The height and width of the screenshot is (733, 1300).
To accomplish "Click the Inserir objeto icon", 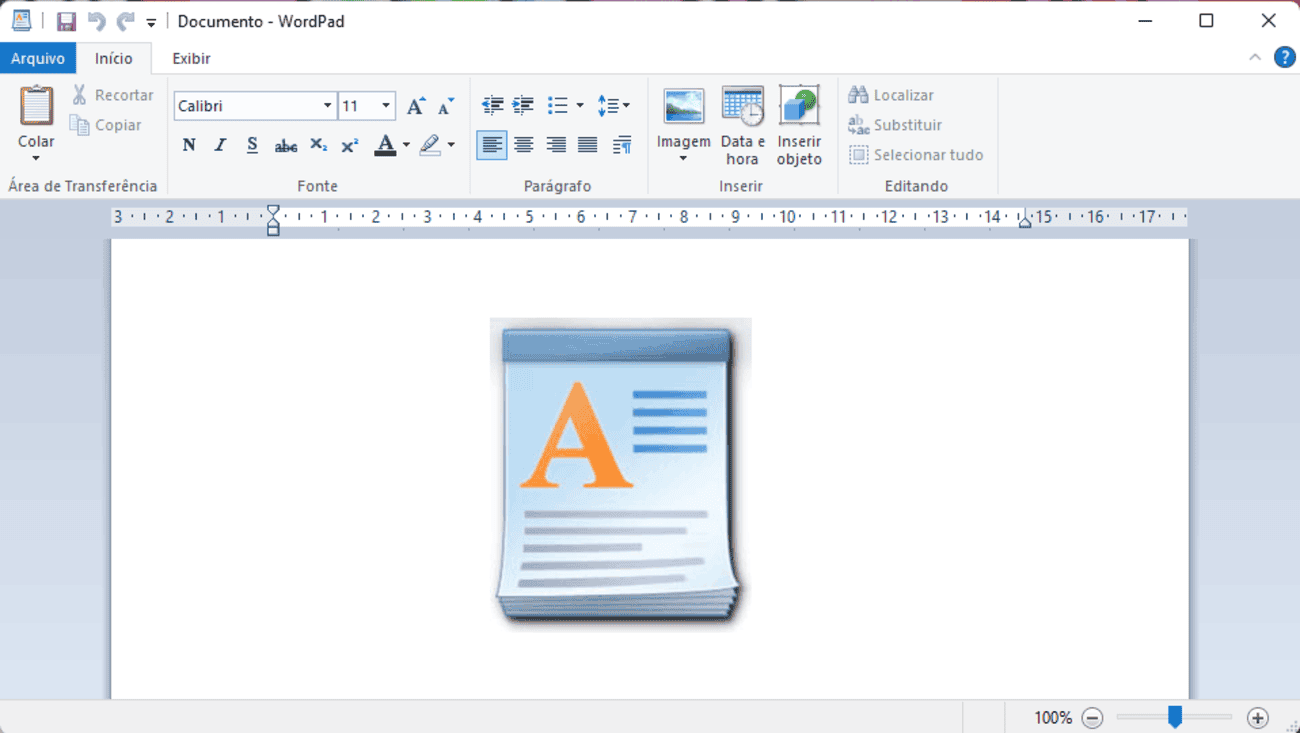I will pyautogui.click(x=799, y=107).
